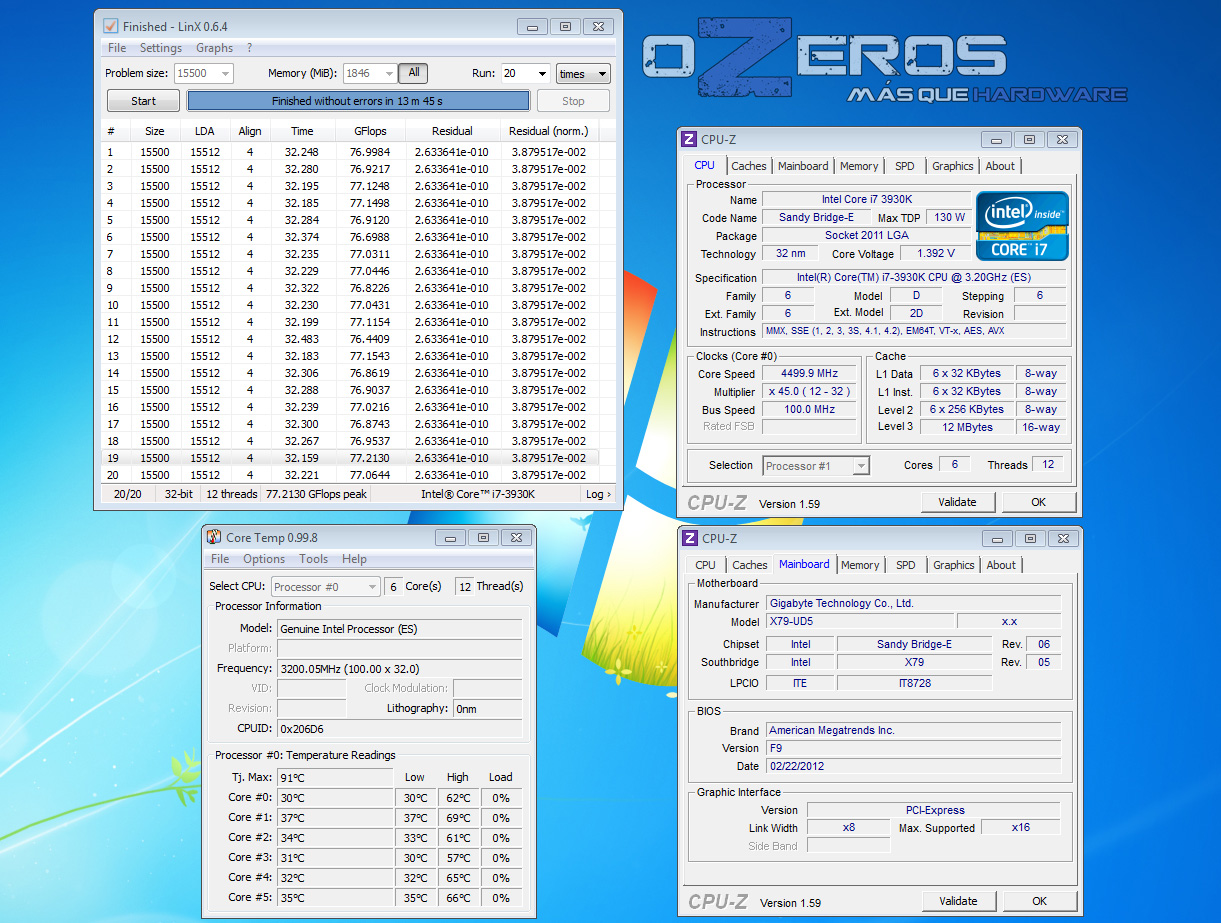The width and height of the screenshot is (1221, 923).
Task: Switch to SPD tab in lower CPU-Z window
Action: point(905,565)
